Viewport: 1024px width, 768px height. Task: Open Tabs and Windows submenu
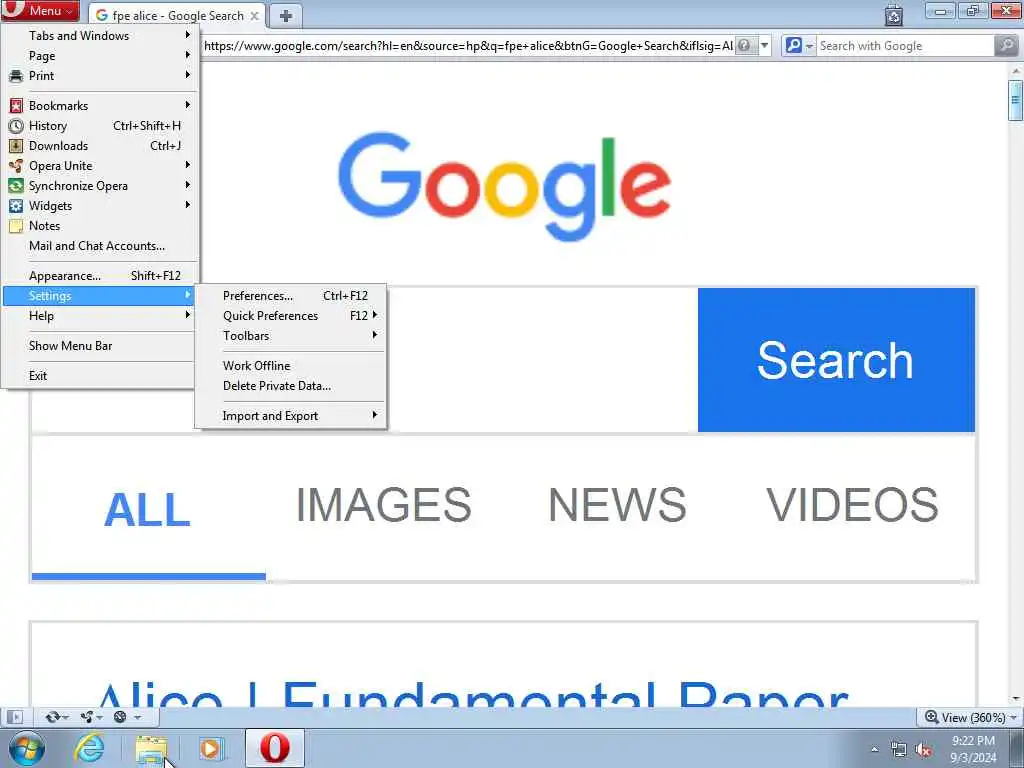tap(100, 36)
